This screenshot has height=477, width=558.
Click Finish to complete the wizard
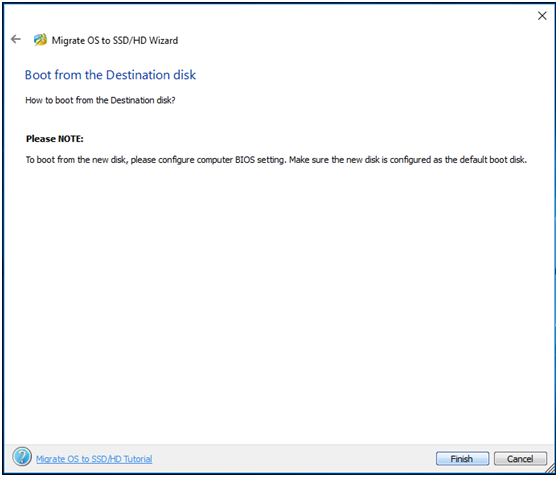tap(462, 458)
